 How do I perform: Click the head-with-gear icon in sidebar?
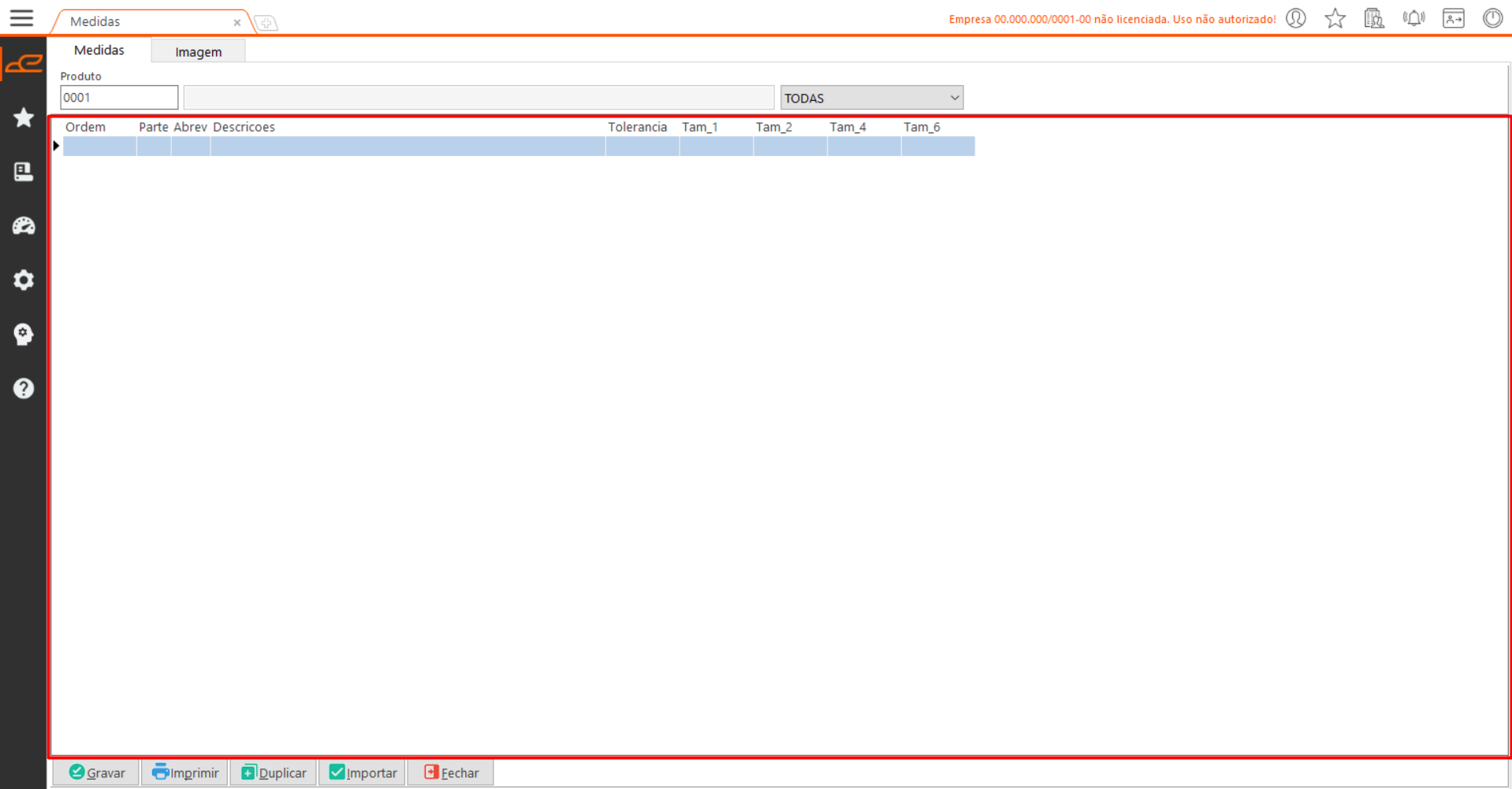click(x=24, y=334)
